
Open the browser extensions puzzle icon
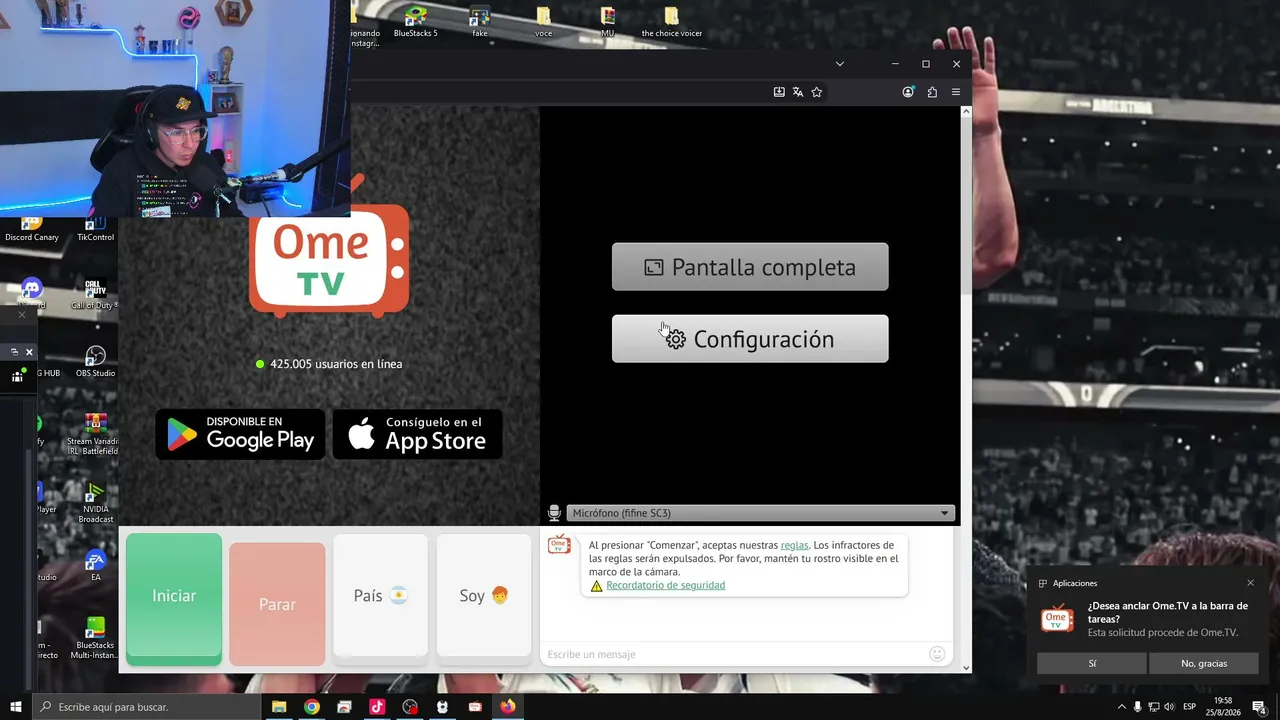click(x=932, y=92)
